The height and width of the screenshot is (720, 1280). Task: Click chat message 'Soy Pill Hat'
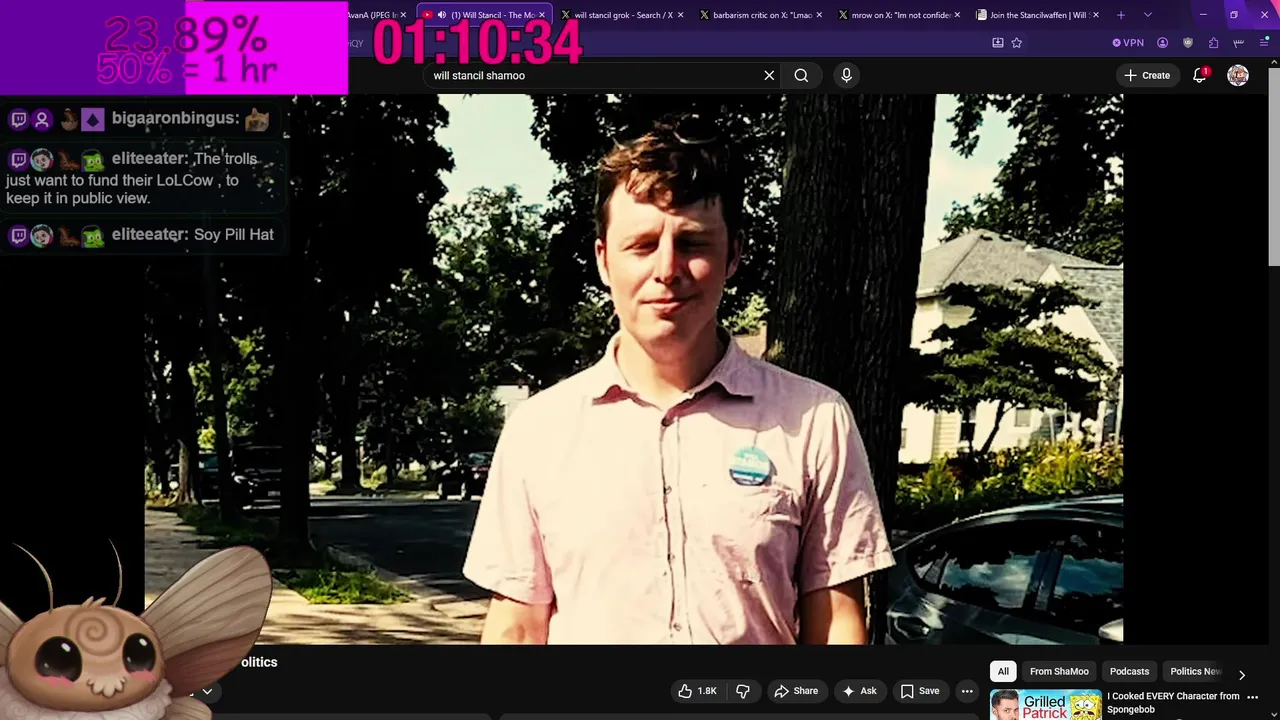pyautogui.click(x=233, y=234)
